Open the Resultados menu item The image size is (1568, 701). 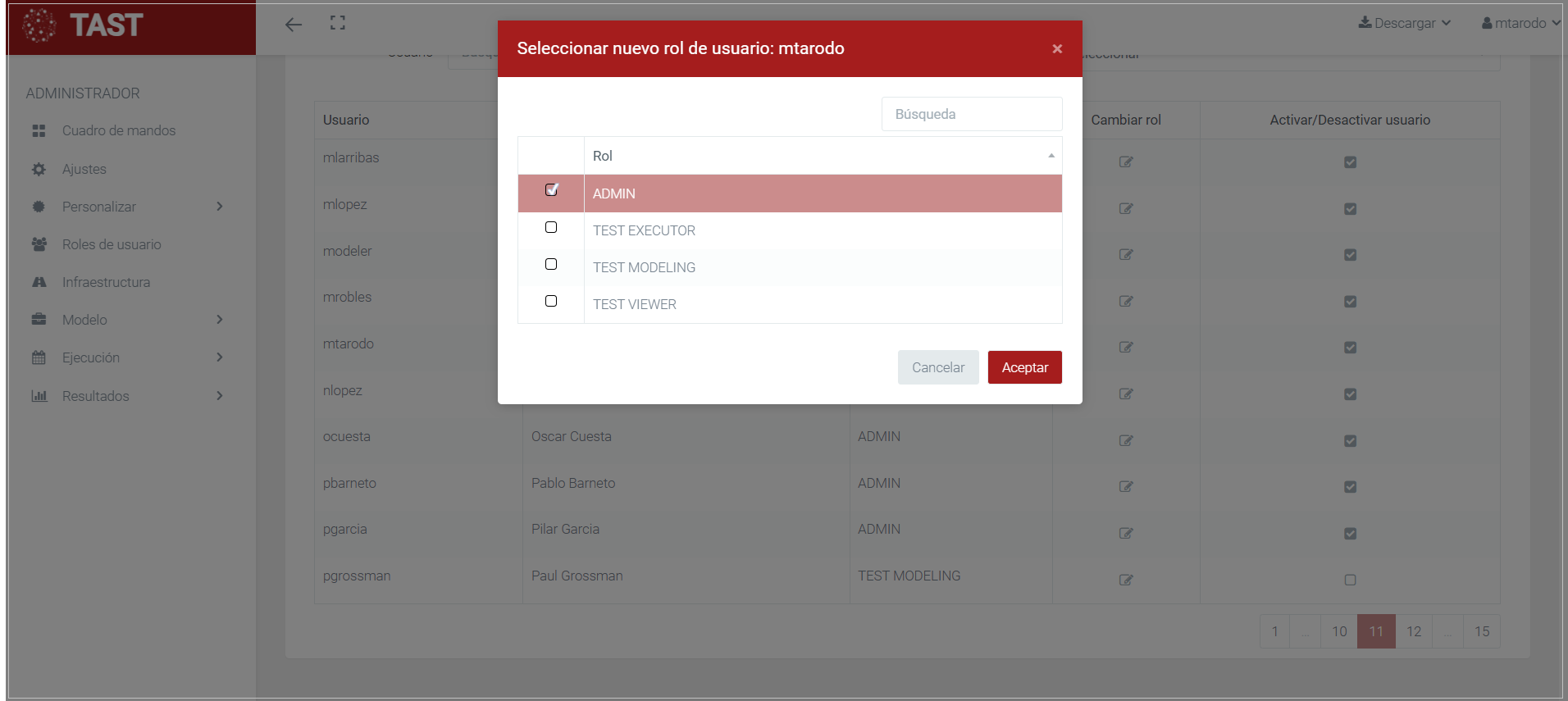coord(96,396)
